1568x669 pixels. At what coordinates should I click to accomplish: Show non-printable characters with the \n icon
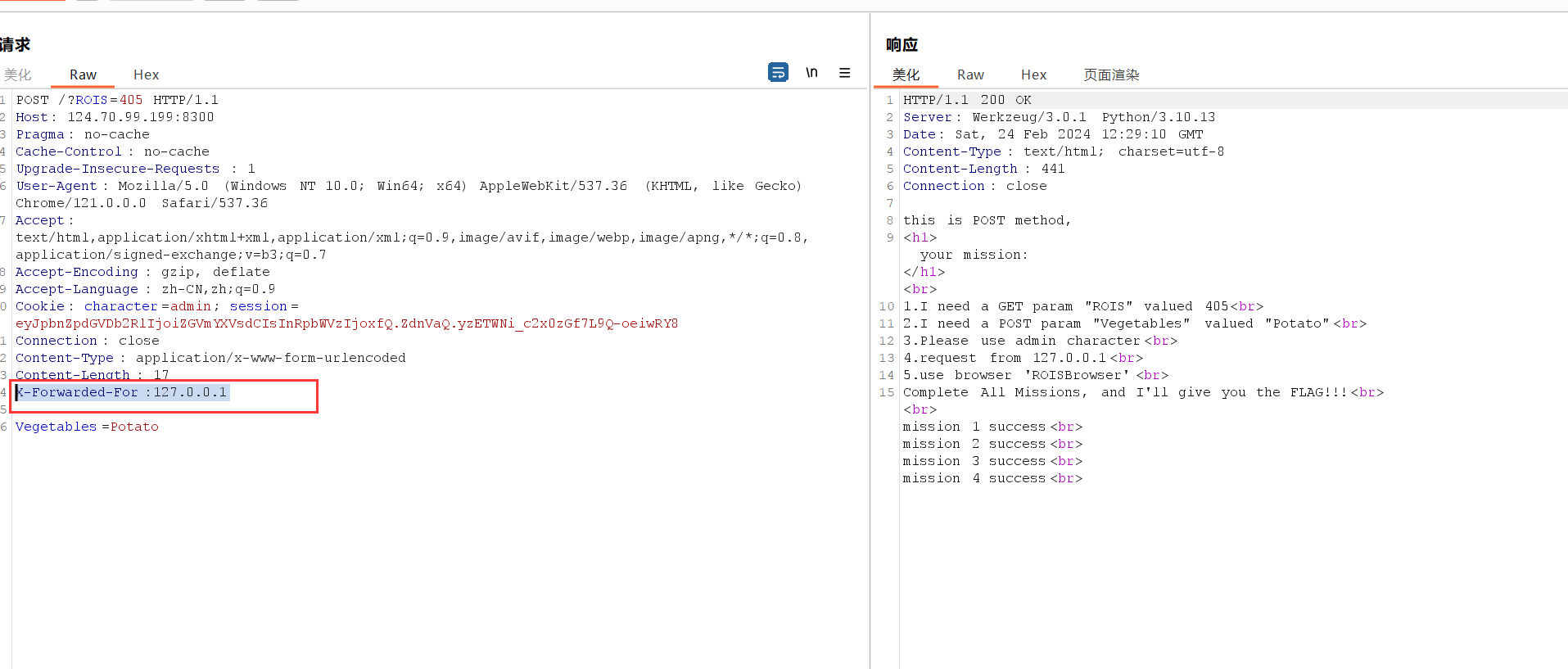coord(811,73)
